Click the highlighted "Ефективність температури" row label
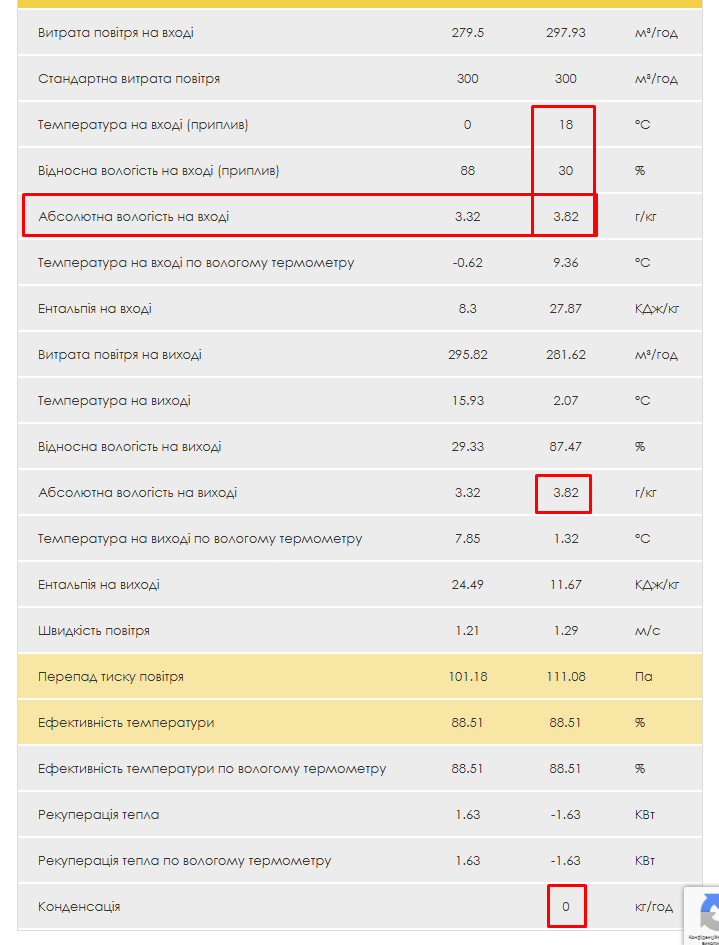 coord(126,723)
